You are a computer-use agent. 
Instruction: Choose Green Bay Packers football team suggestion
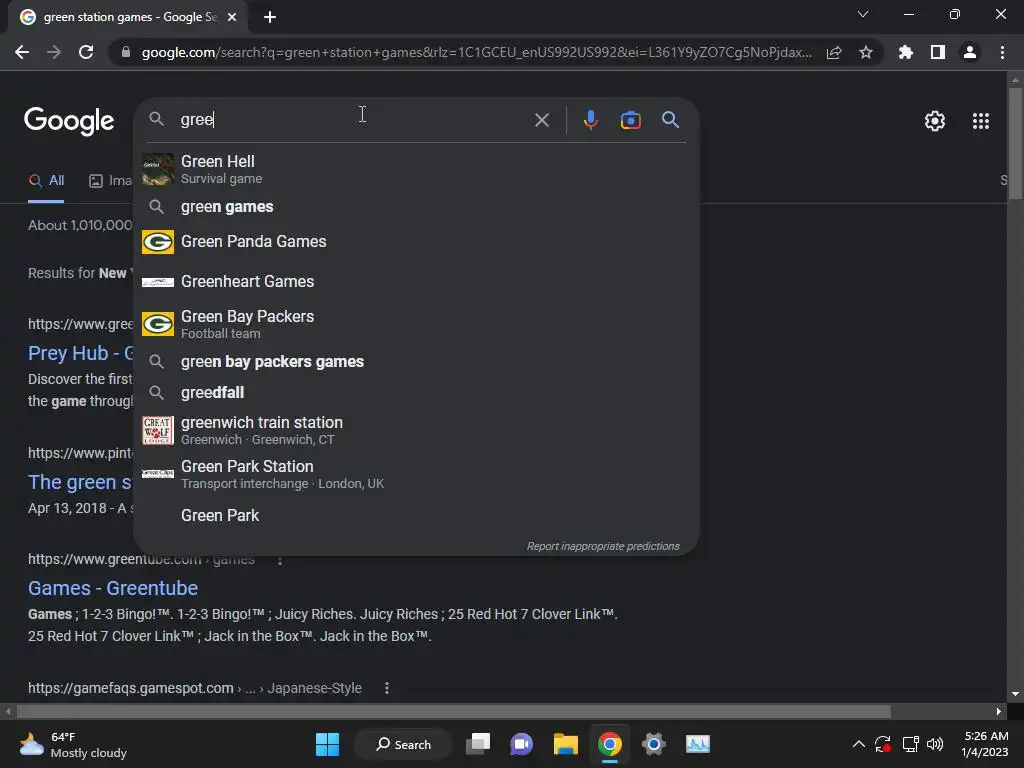417,324
